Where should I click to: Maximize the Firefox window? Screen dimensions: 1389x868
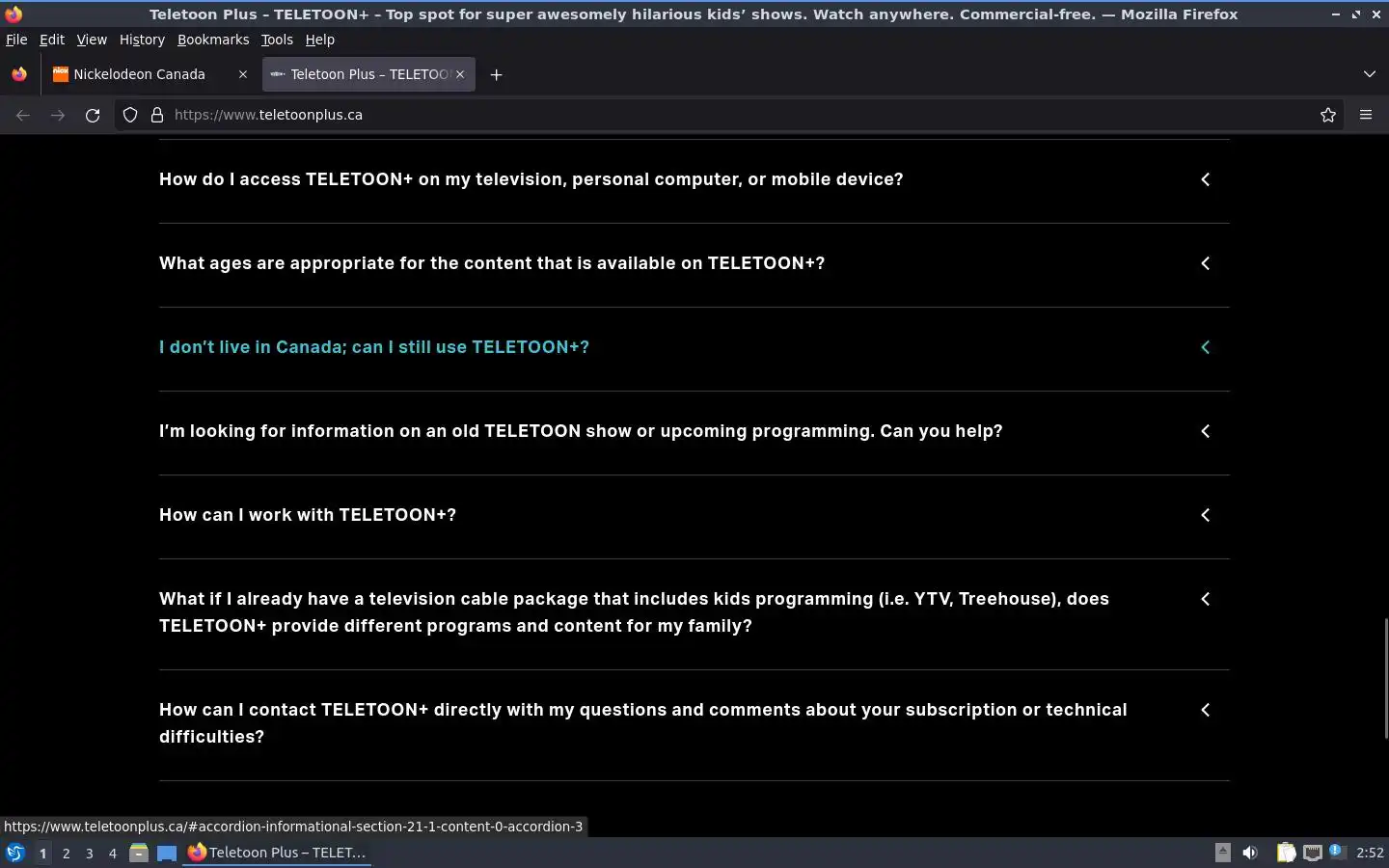(x=1356, y=14)
